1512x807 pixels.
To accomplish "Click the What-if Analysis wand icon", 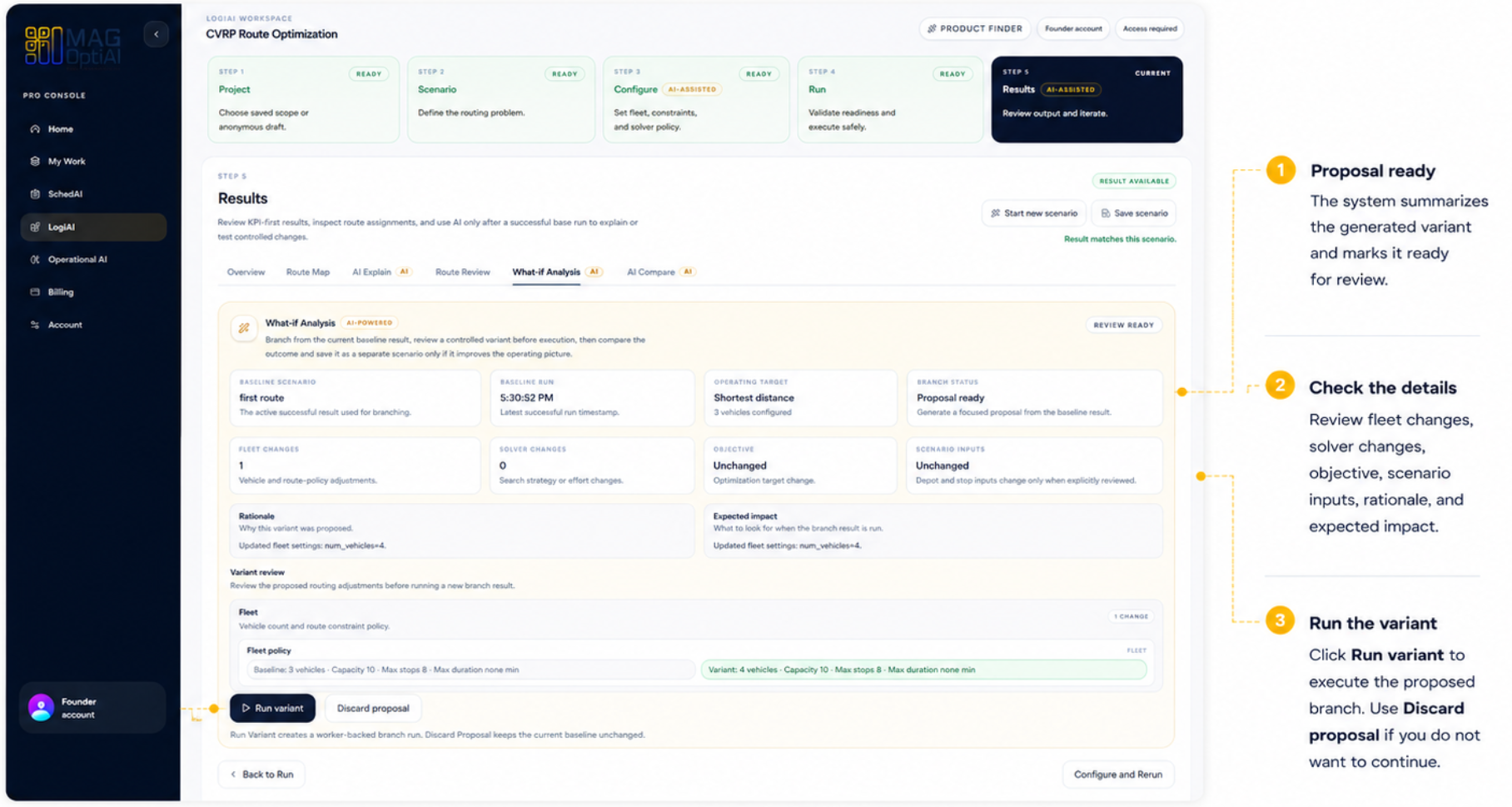I will click(x=244, y=328).
